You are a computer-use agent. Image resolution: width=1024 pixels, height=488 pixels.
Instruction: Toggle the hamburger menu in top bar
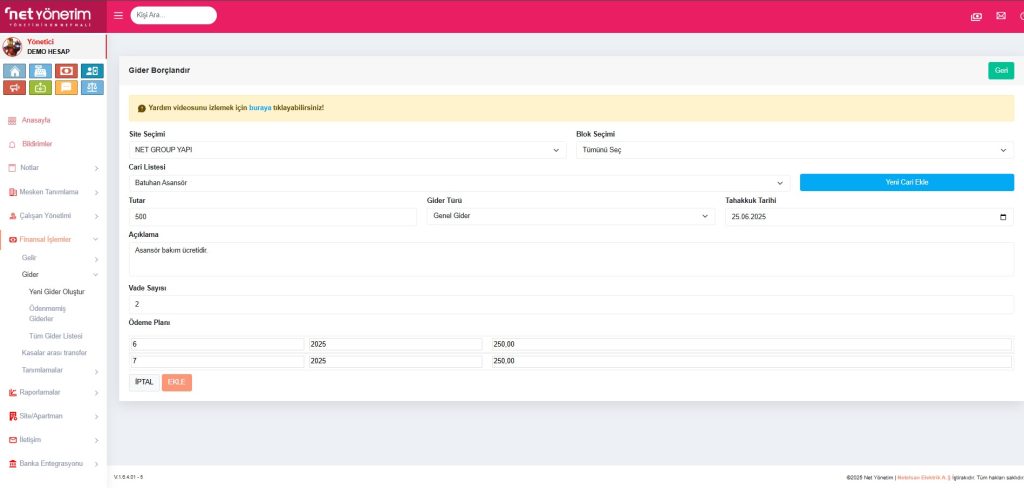(x=118, y=16)
